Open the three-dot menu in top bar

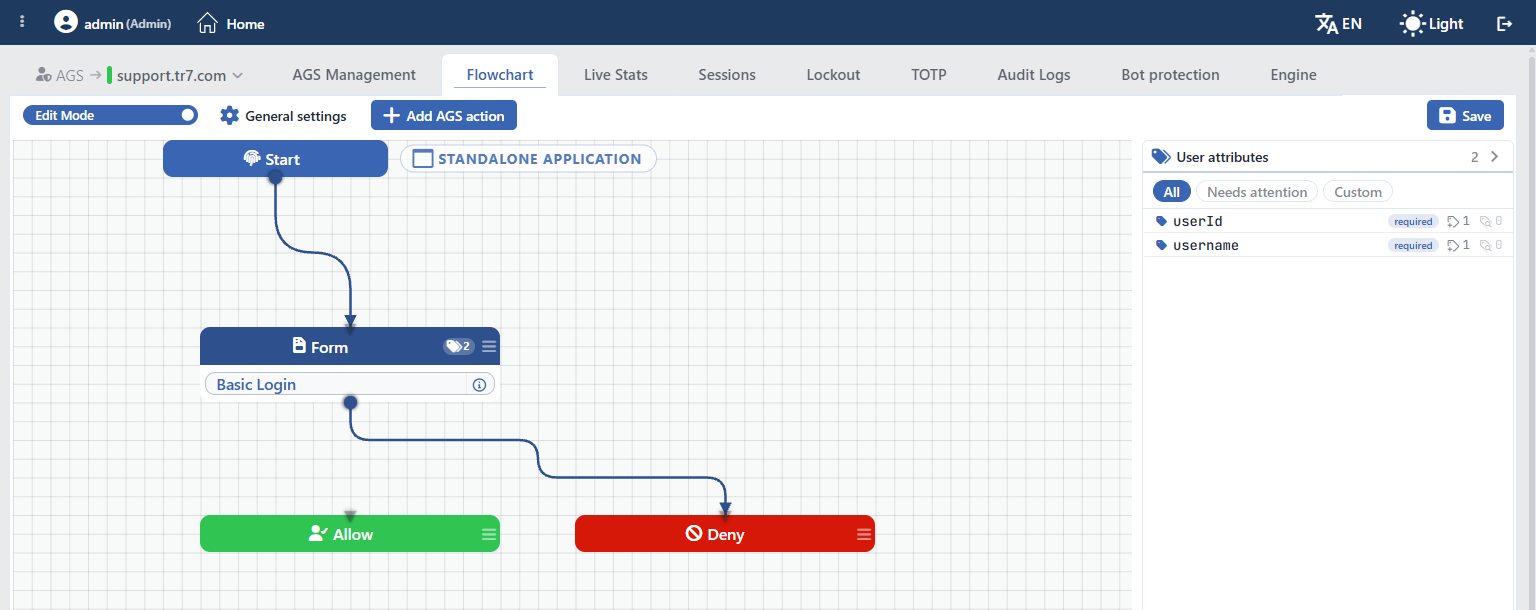tap(22, 22)
